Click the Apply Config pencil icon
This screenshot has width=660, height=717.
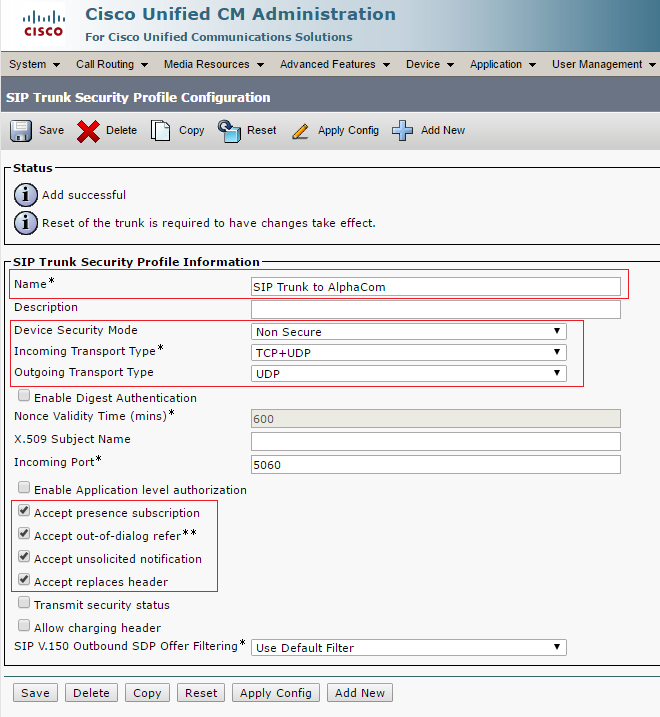tap(300, 132)
